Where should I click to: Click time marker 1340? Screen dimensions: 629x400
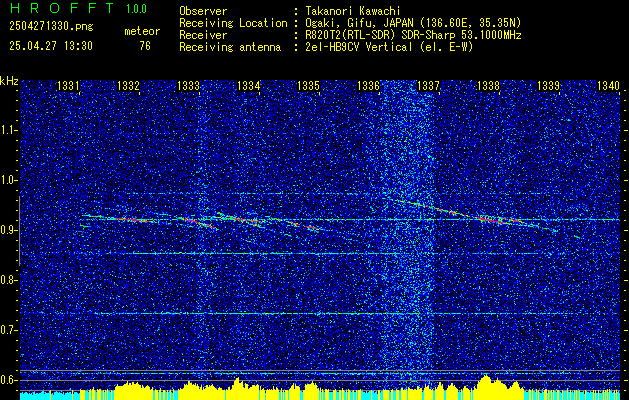click(609, 86)
